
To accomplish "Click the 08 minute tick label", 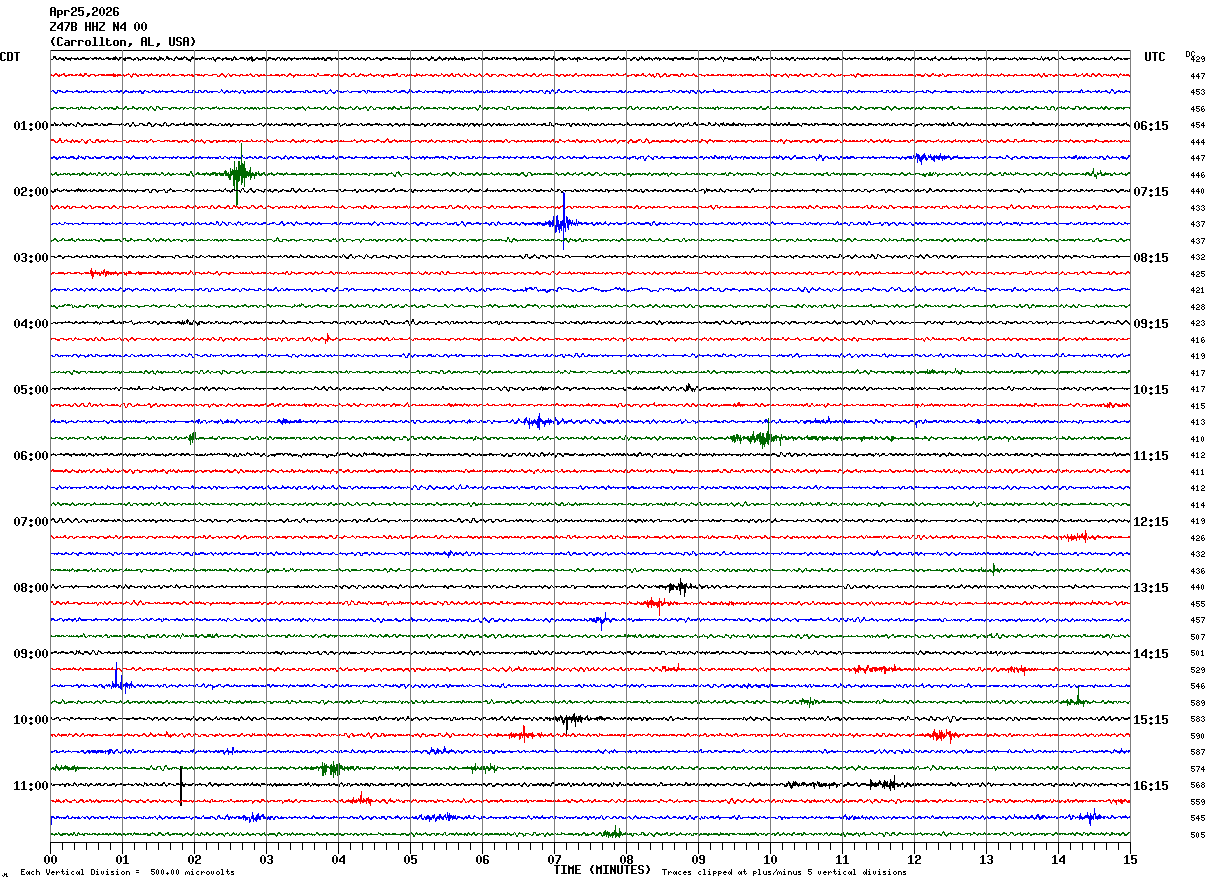I will (626, 859).
